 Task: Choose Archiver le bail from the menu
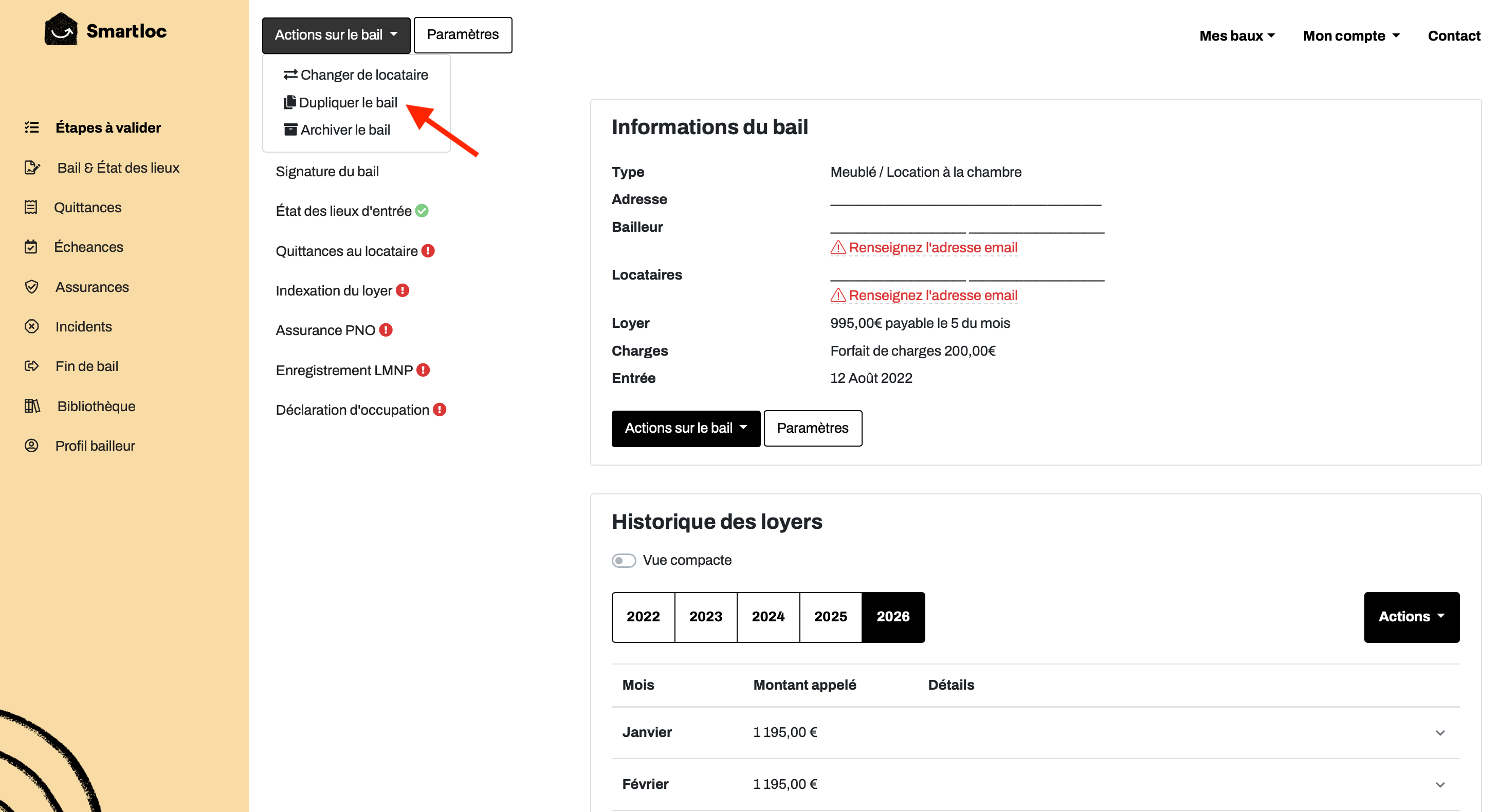(x=356, y=130)
